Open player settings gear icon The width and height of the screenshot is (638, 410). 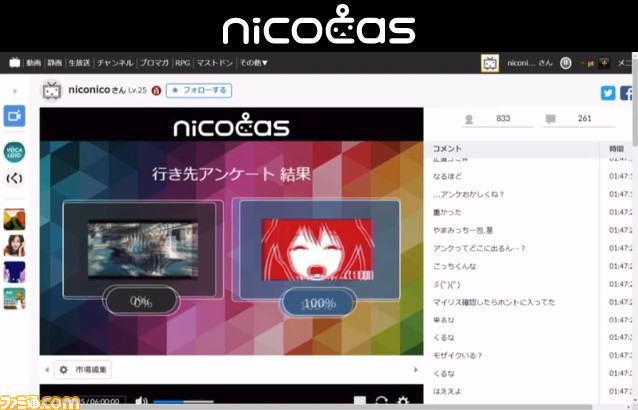[x=403, y=401]
